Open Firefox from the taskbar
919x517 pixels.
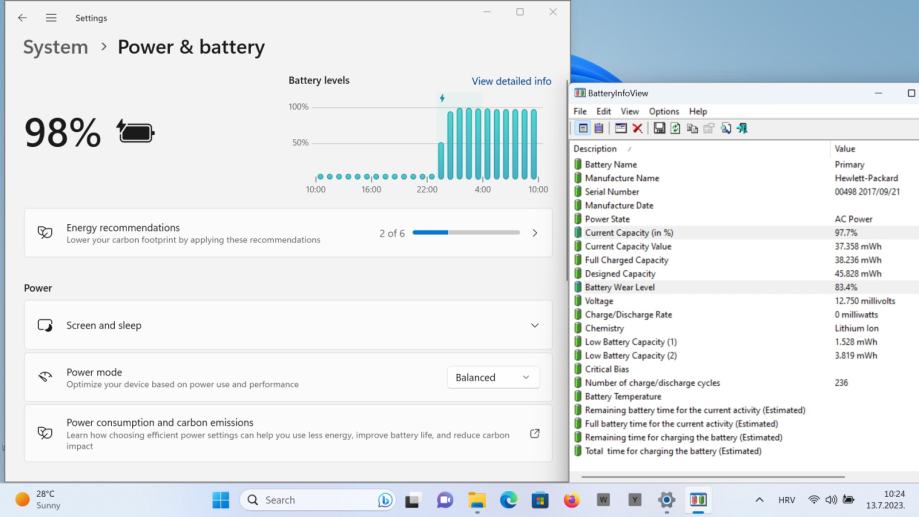(572, 500)
